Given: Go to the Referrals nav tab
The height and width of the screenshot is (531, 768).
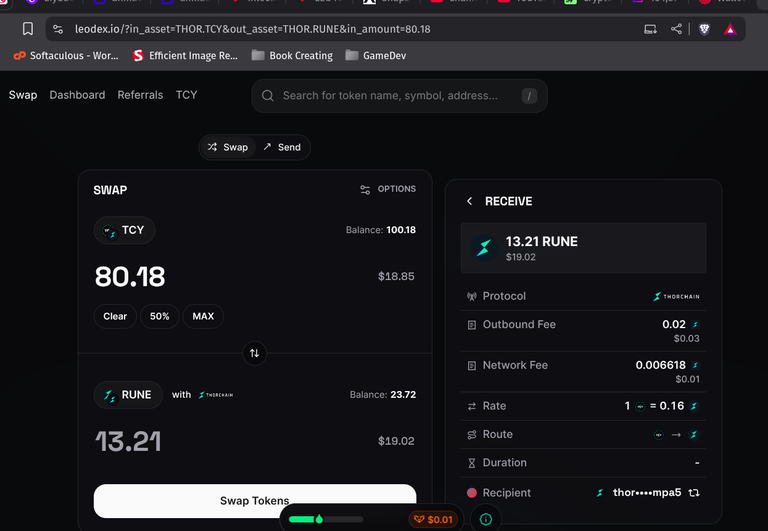Looking at the screenshot, I should [140, 95].
